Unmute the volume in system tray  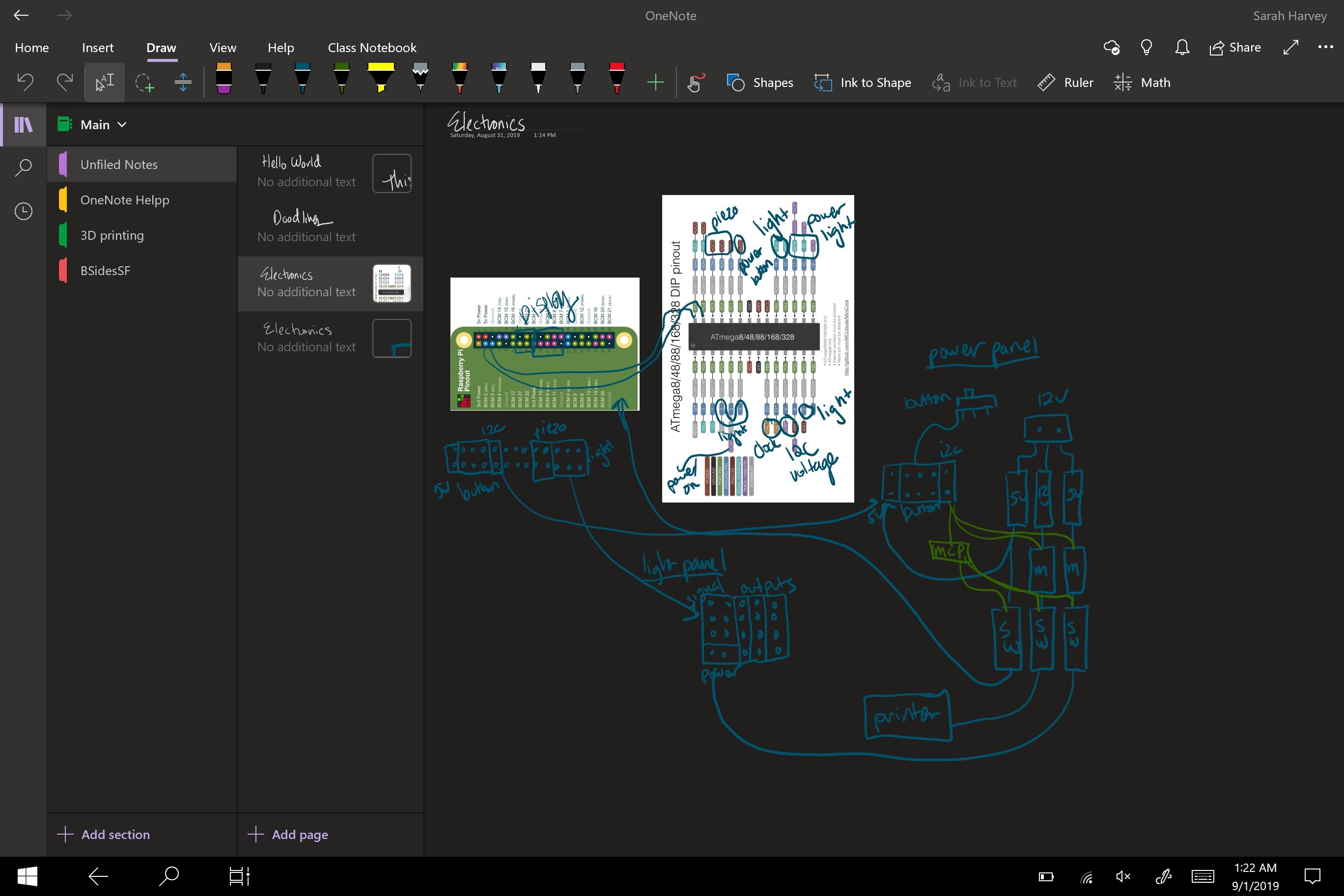1123,876
